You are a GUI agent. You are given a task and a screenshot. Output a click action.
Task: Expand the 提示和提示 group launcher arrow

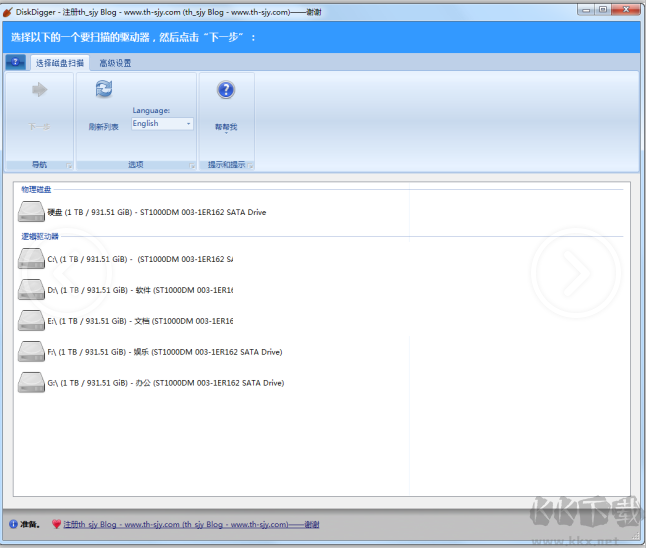[x=250, y=166]
